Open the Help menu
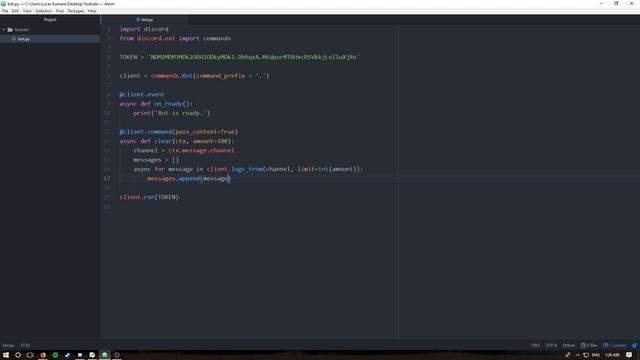 pyautogui.click(x=92, y=11)
